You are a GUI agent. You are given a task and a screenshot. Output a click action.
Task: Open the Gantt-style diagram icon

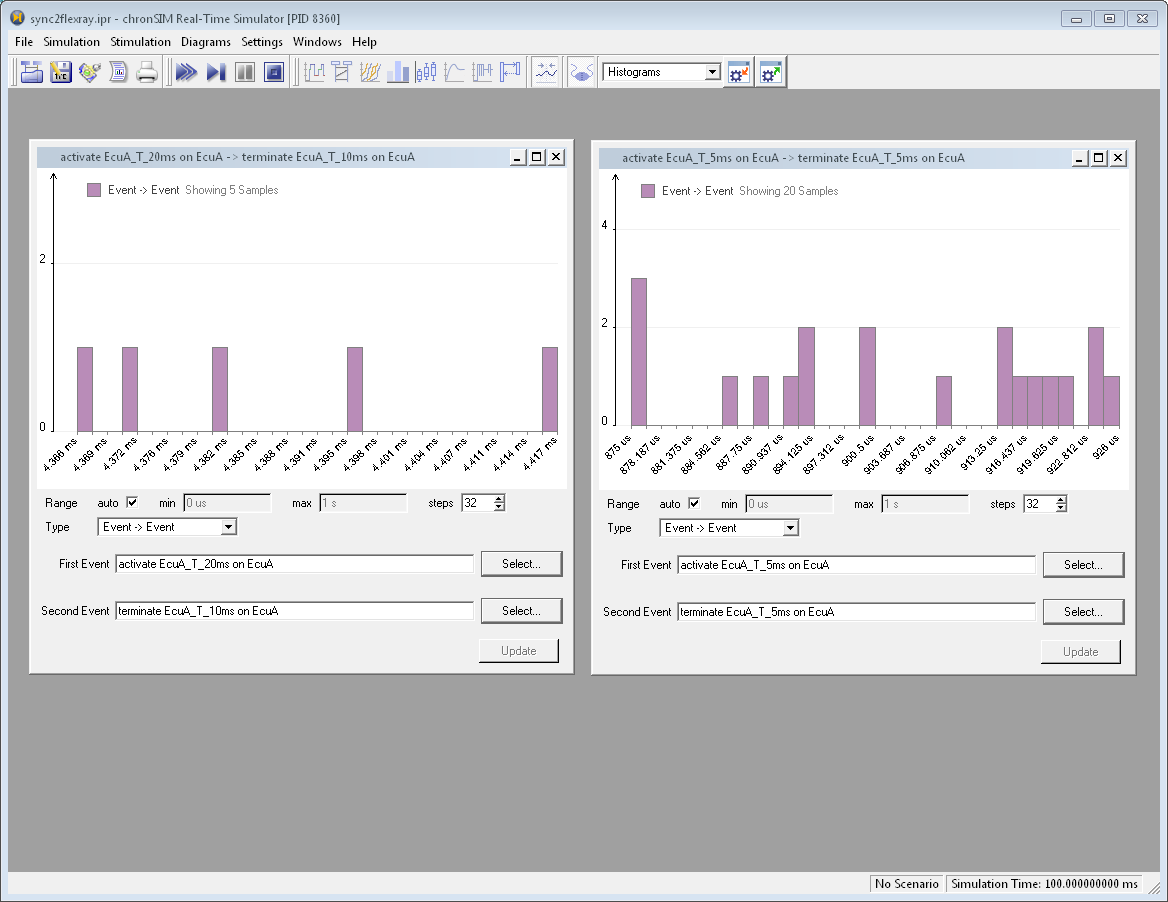pos(342,72)
